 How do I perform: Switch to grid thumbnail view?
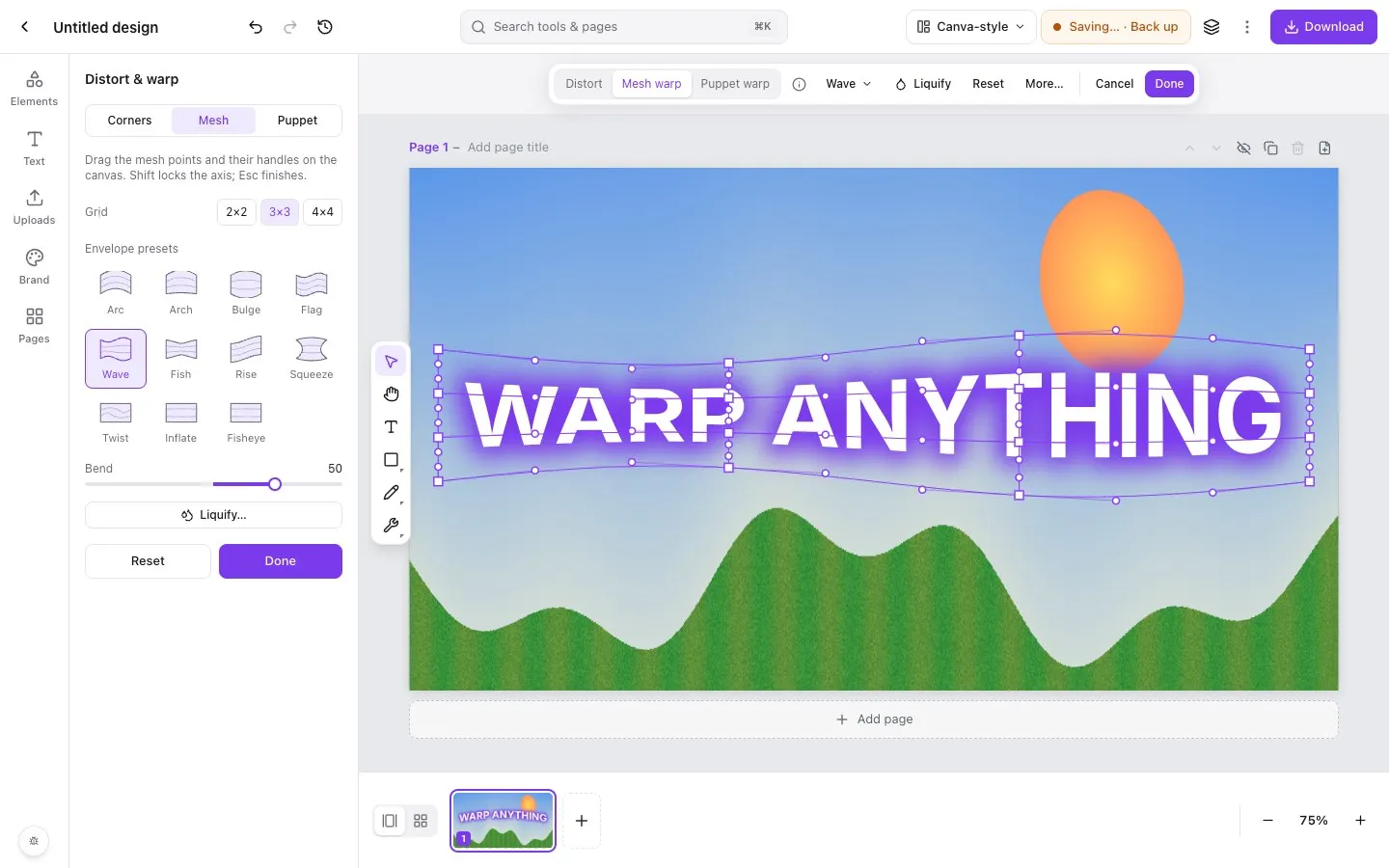[421, 821]
